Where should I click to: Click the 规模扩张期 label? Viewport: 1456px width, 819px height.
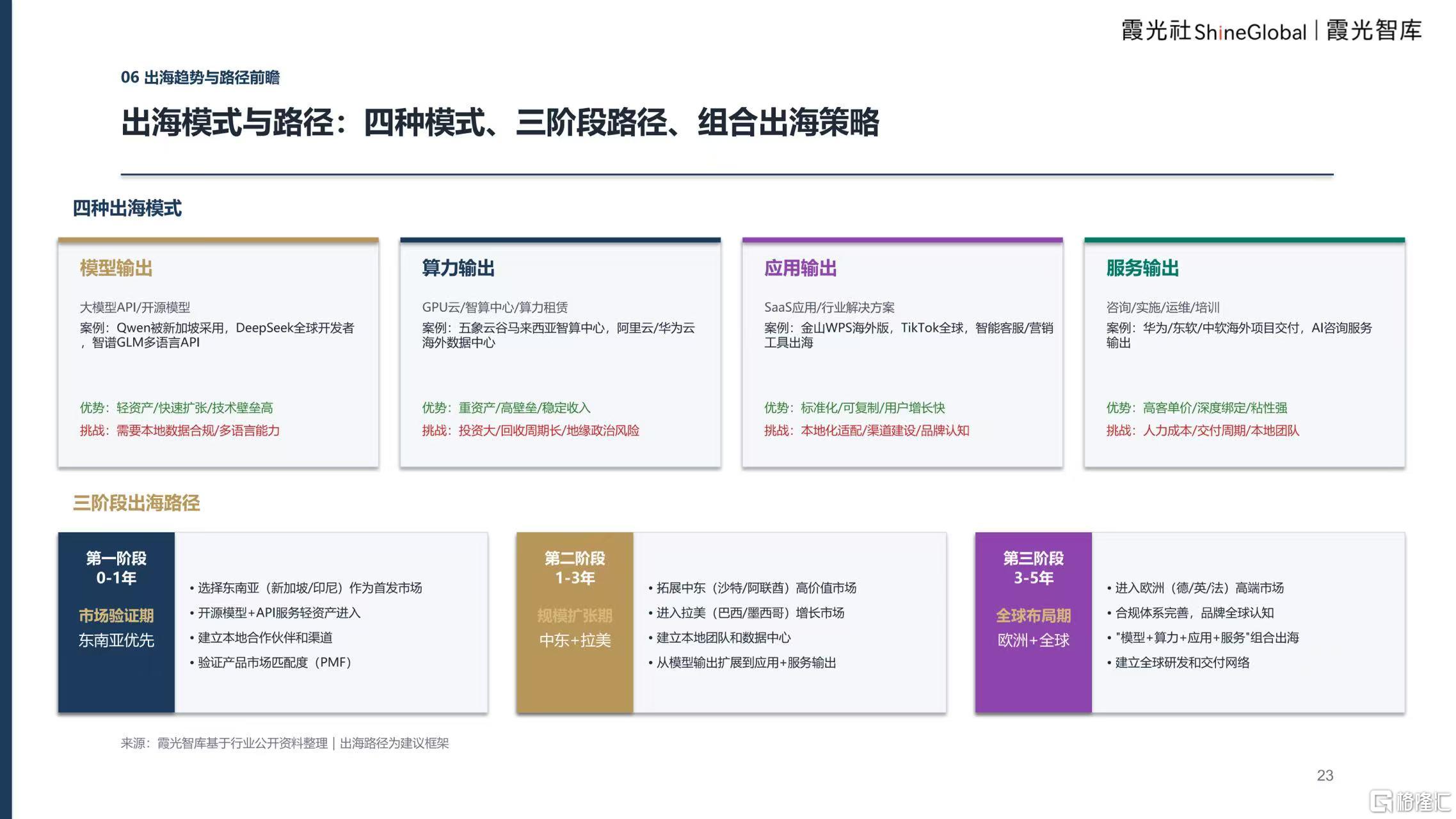[575, 615]
